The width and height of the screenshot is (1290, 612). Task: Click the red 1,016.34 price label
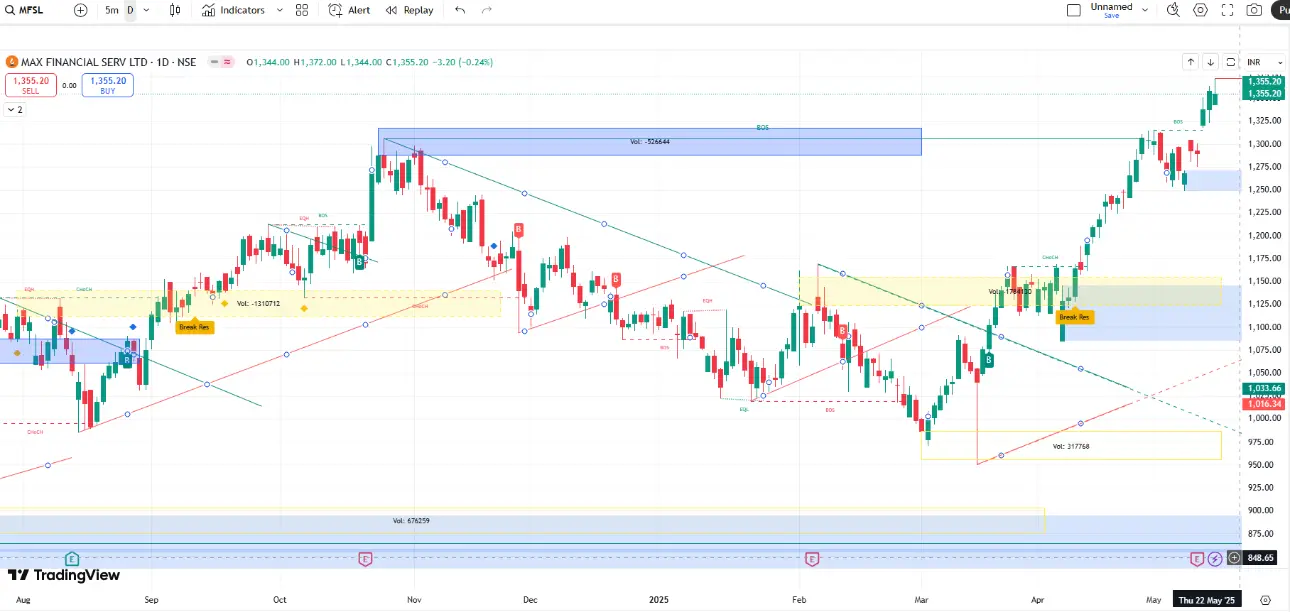tap(1264, 404)
